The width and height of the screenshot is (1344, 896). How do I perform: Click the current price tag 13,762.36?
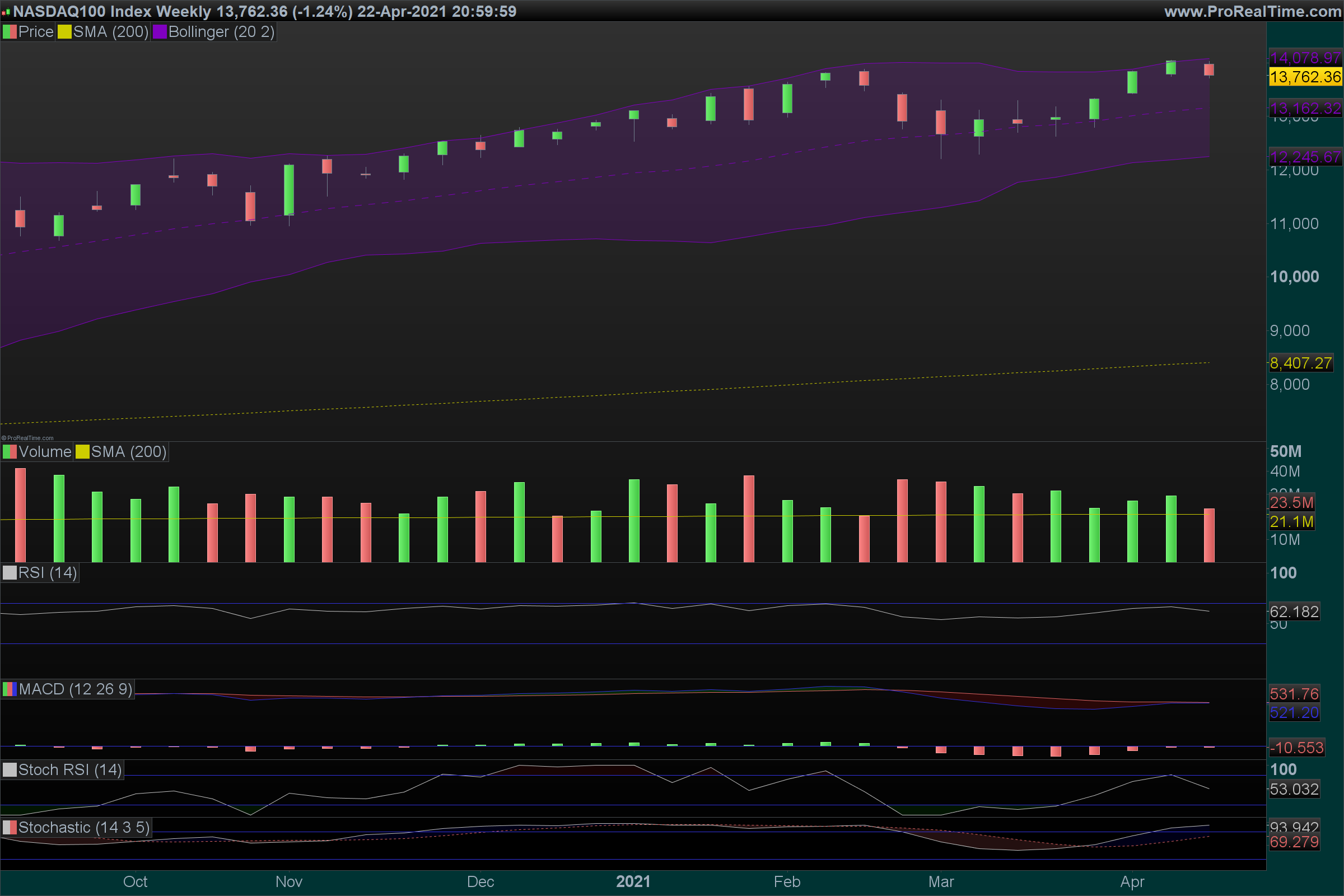pyautogui.click(x=1305, y=77)
